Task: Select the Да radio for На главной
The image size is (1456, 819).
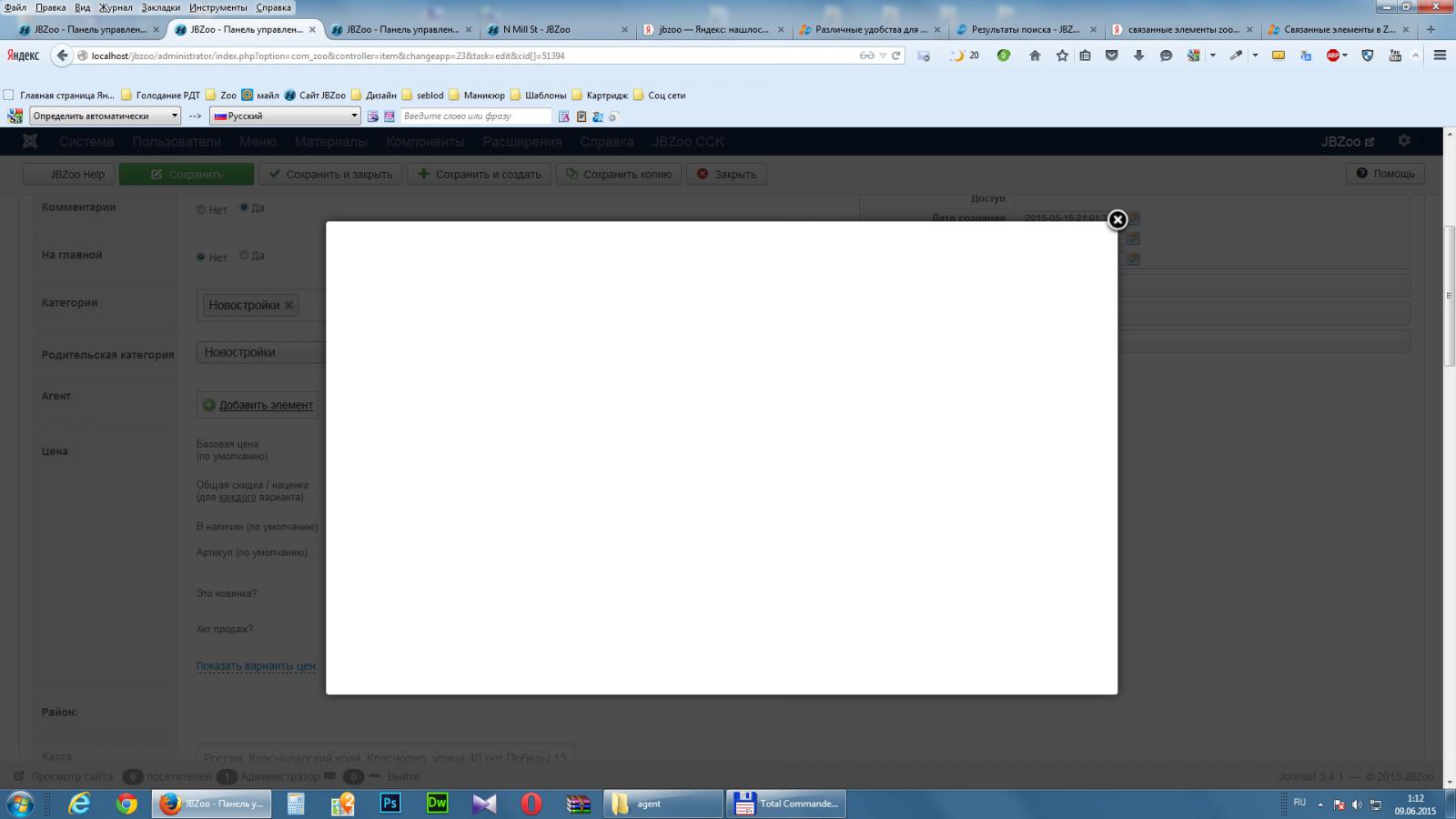Action: 244,256
